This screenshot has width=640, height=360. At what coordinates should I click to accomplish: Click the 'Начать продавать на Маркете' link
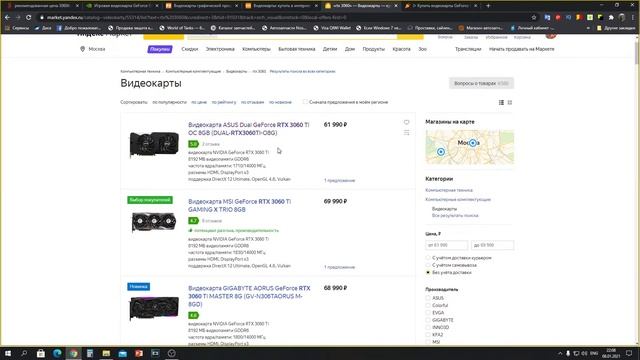(522, 49)
